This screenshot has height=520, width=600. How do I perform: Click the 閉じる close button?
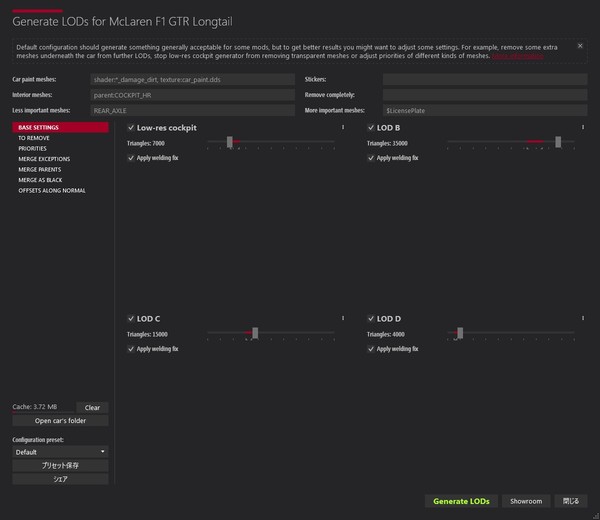pos(571,501)
